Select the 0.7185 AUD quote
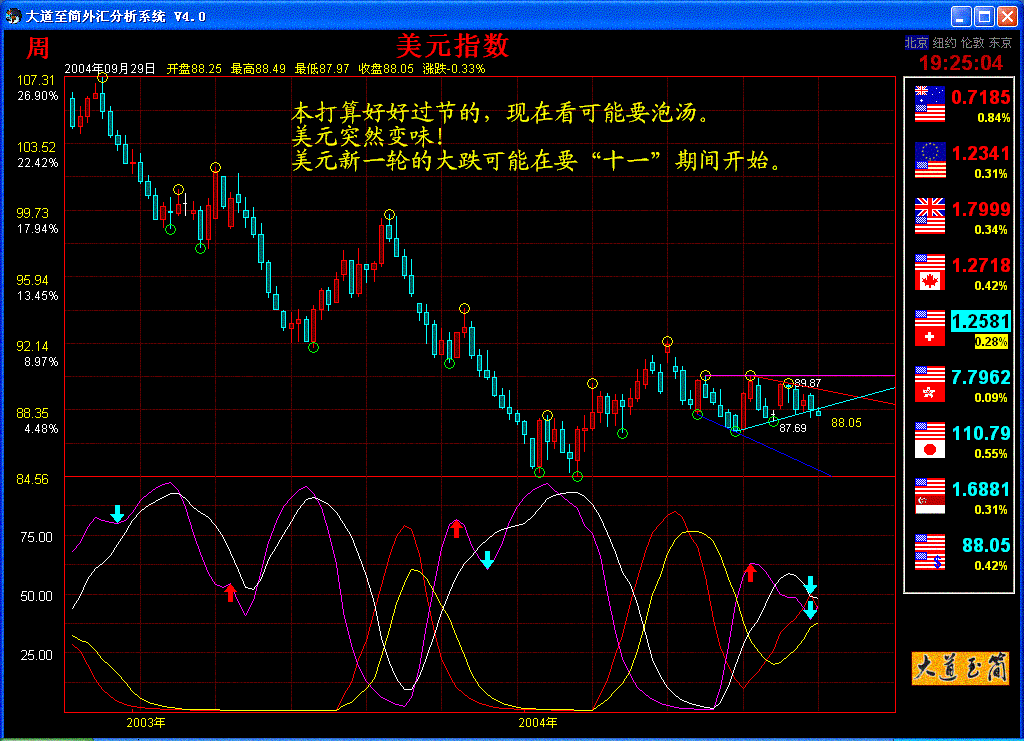1024x741 pixels. [x=980, y=98]
